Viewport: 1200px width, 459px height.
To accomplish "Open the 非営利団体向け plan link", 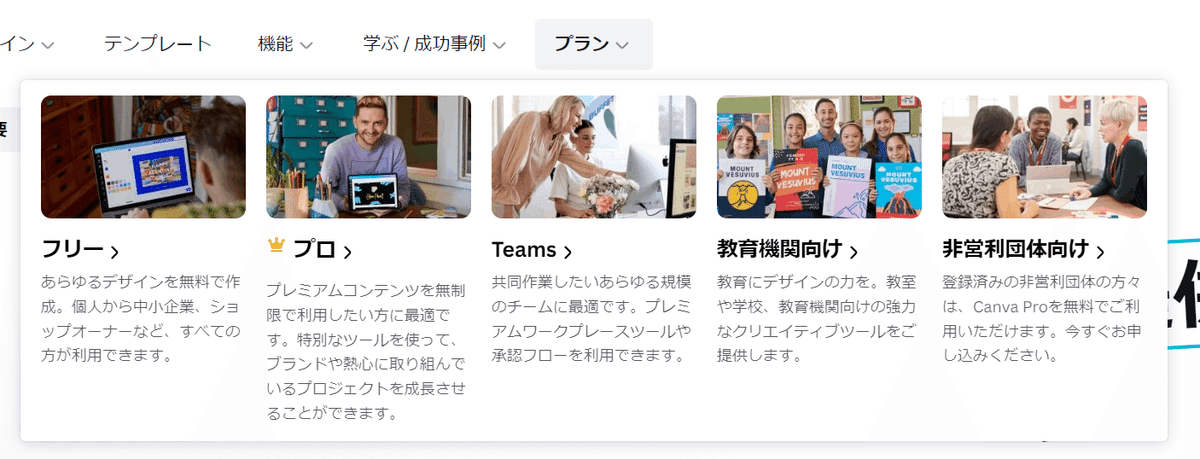I will point(1024,250).
